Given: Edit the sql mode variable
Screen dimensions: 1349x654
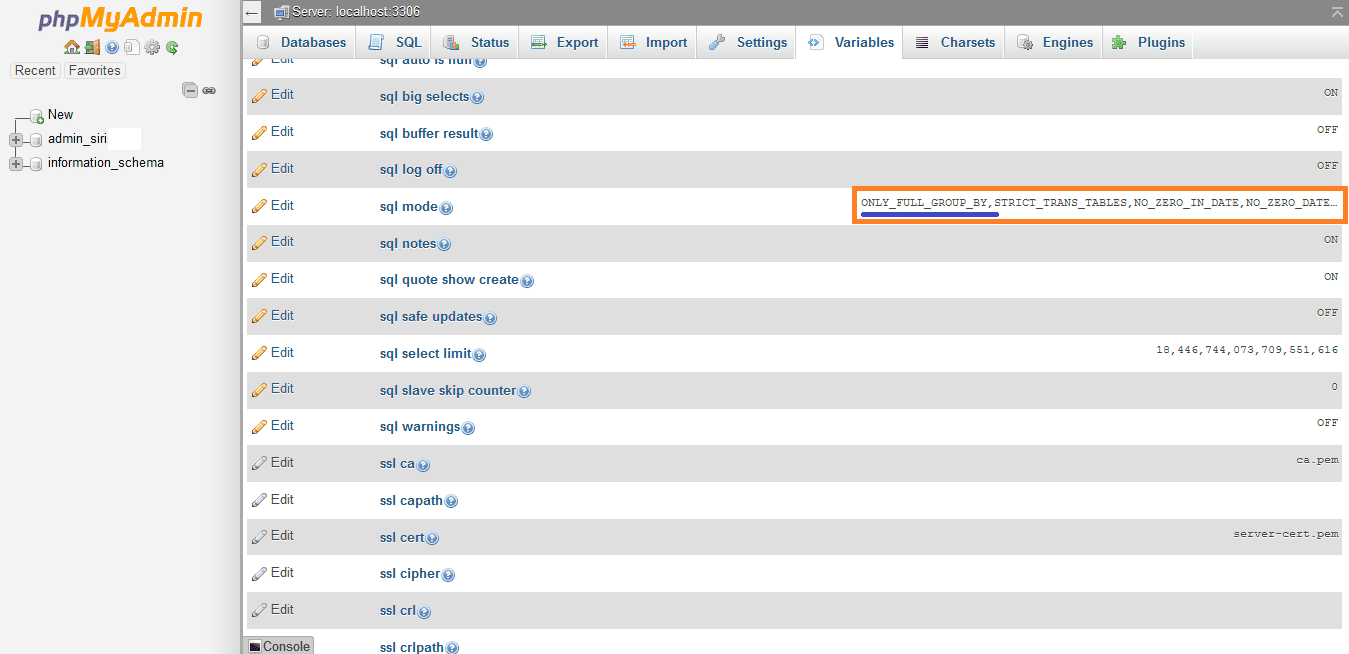Looking at the screenshot, I should [273, 205].
